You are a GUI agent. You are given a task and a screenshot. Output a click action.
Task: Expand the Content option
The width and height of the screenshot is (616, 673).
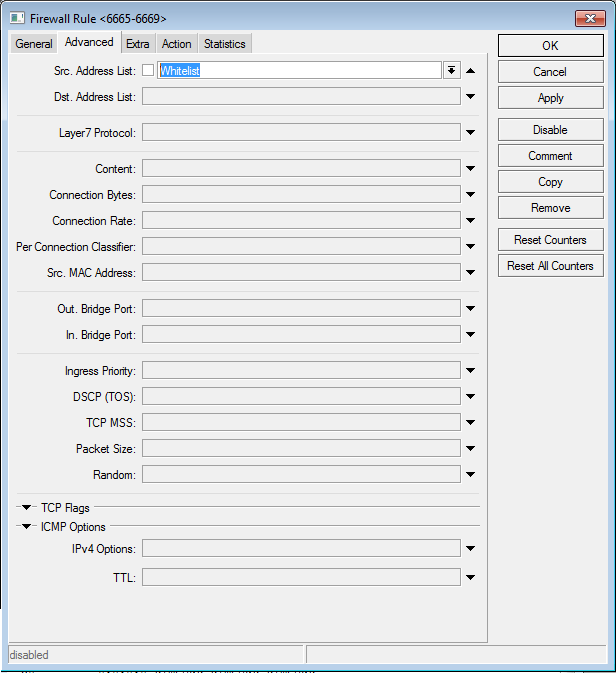point(470,169)
